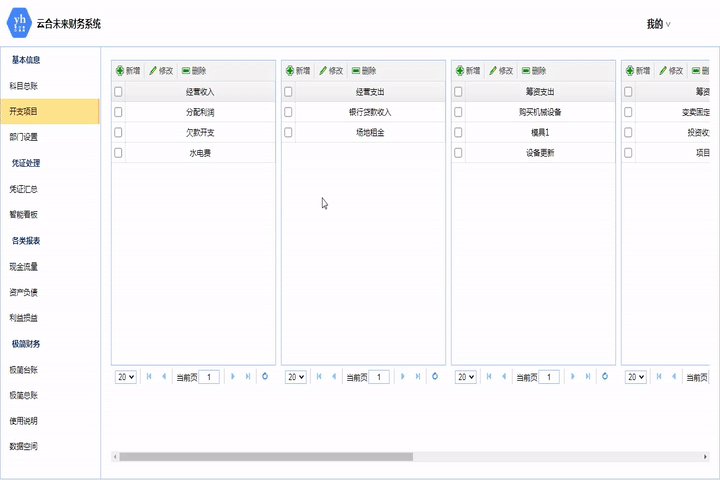Go to next page in 经营支出 pager

point(403,377)
